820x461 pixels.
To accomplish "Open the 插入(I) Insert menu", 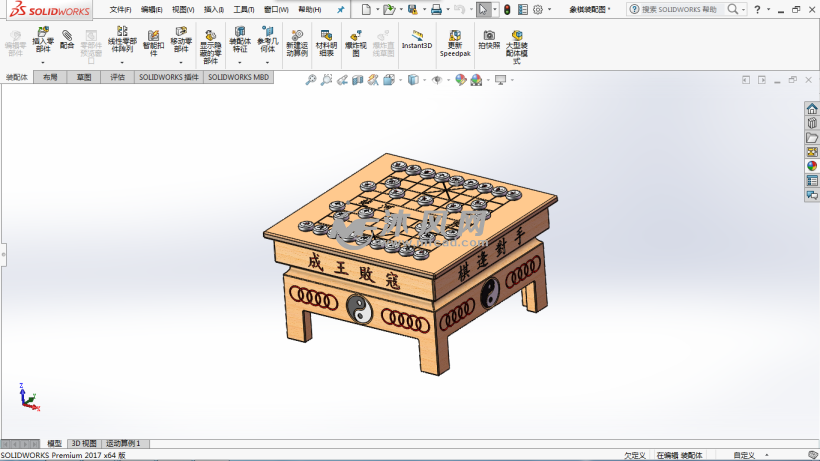I will point(214,9).
